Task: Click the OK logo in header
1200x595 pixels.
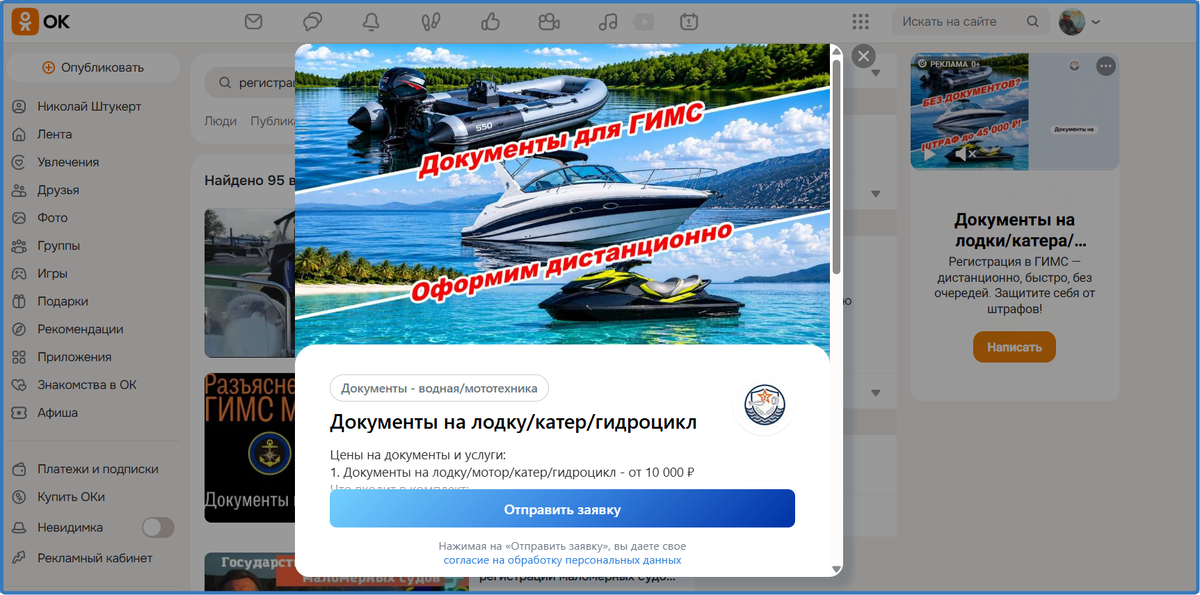Action: [40, 21]
